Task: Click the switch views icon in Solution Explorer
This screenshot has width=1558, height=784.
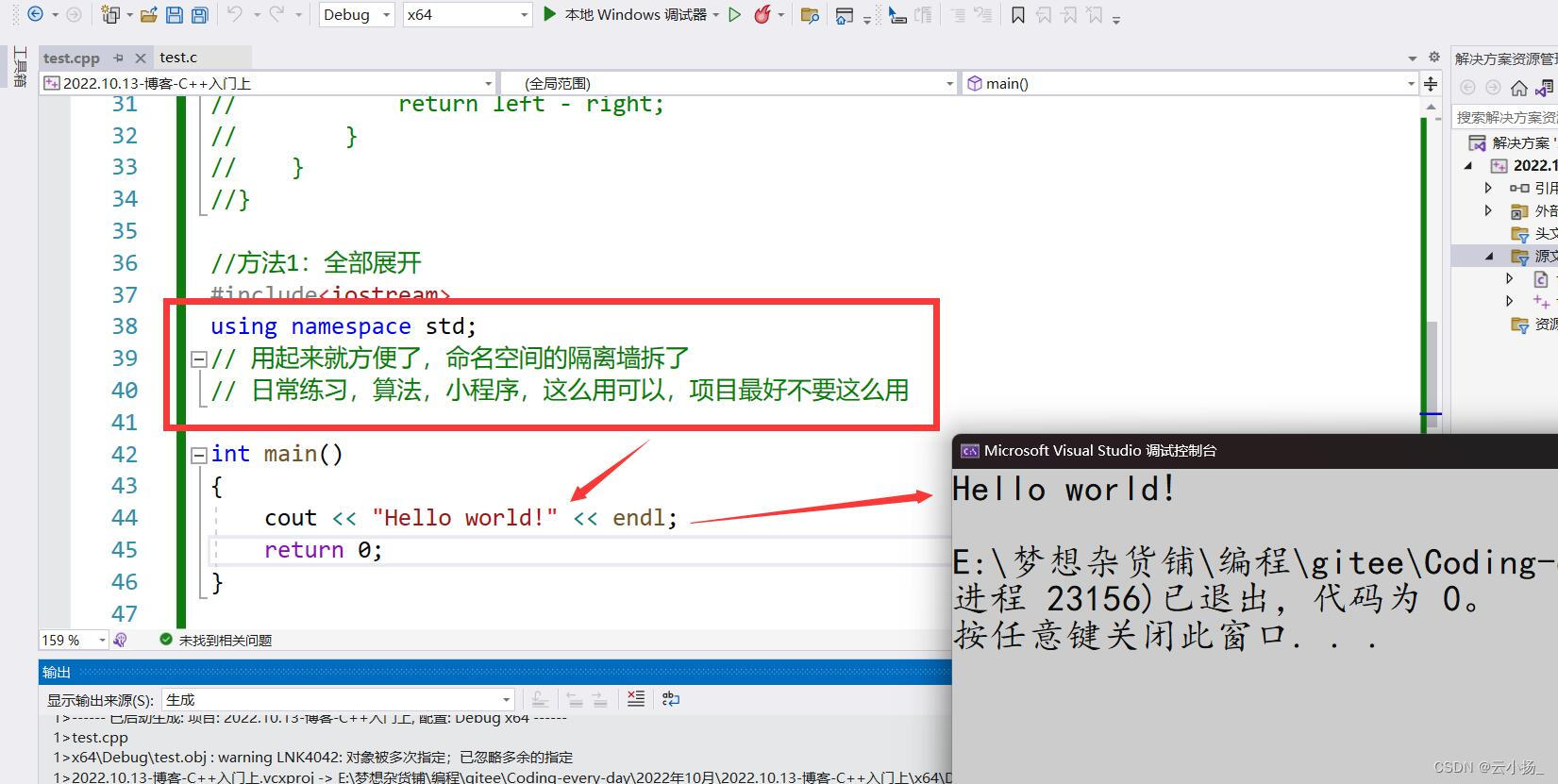Action: pyautogui.click(x=1544, y=88)
